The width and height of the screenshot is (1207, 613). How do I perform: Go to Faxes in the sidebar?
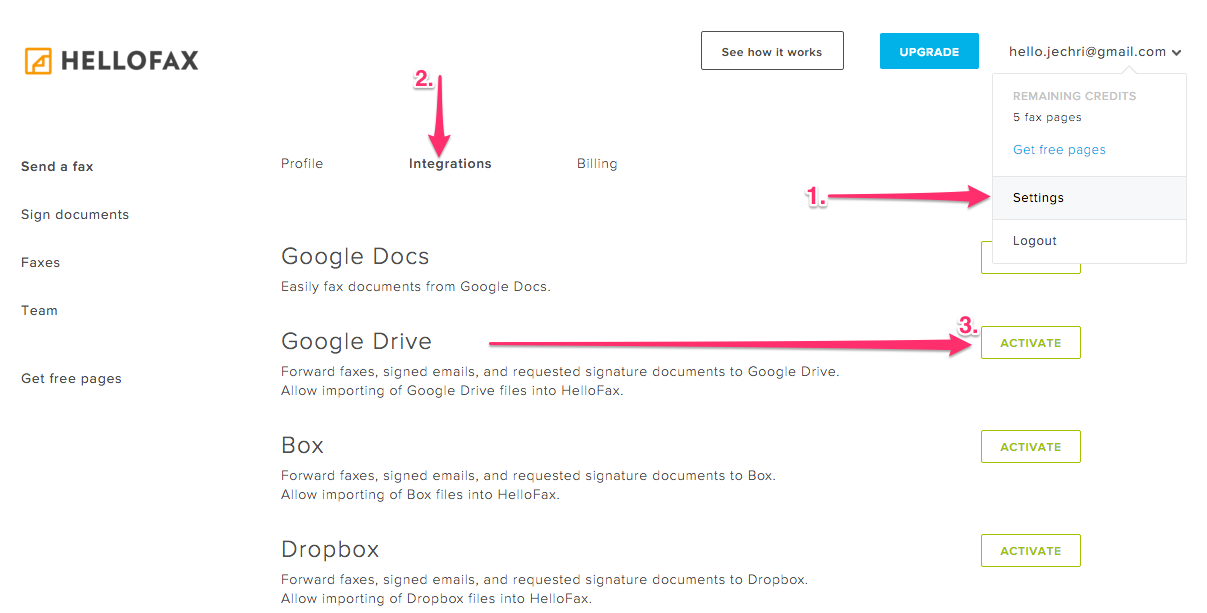(41, 262)
